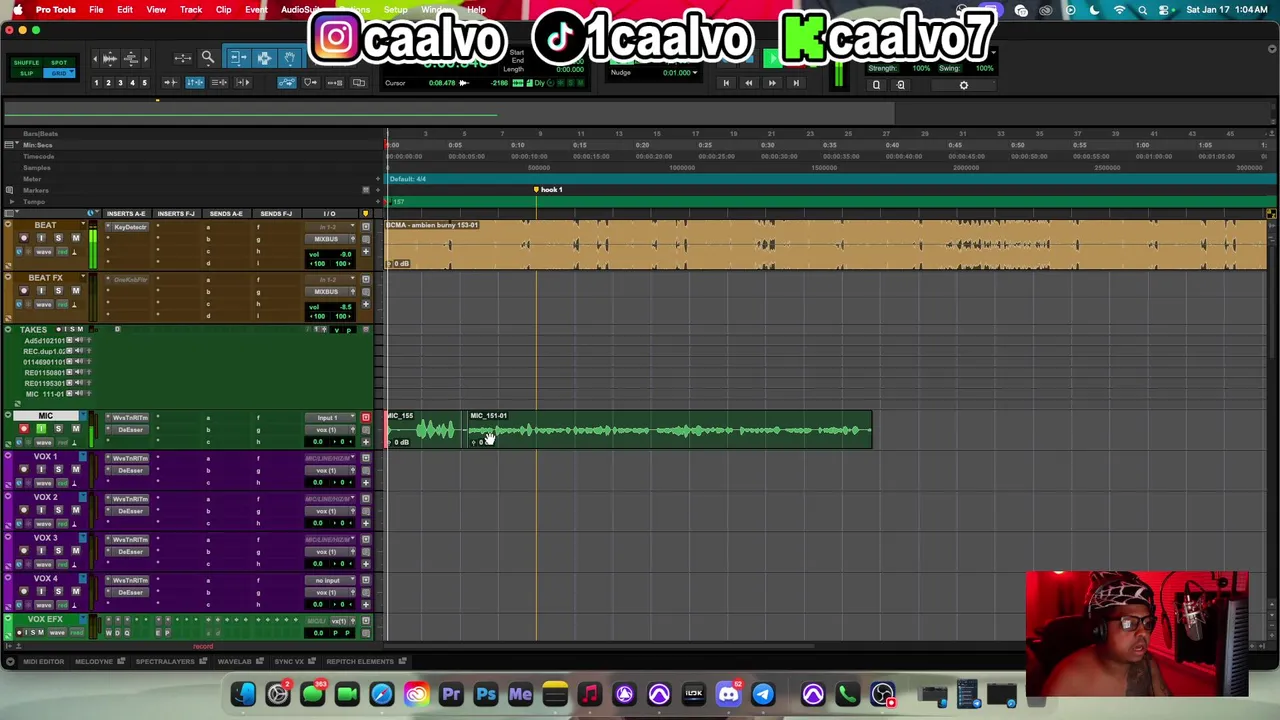Open the Track menu
The image size is (1280, 720).
(191, 10)
